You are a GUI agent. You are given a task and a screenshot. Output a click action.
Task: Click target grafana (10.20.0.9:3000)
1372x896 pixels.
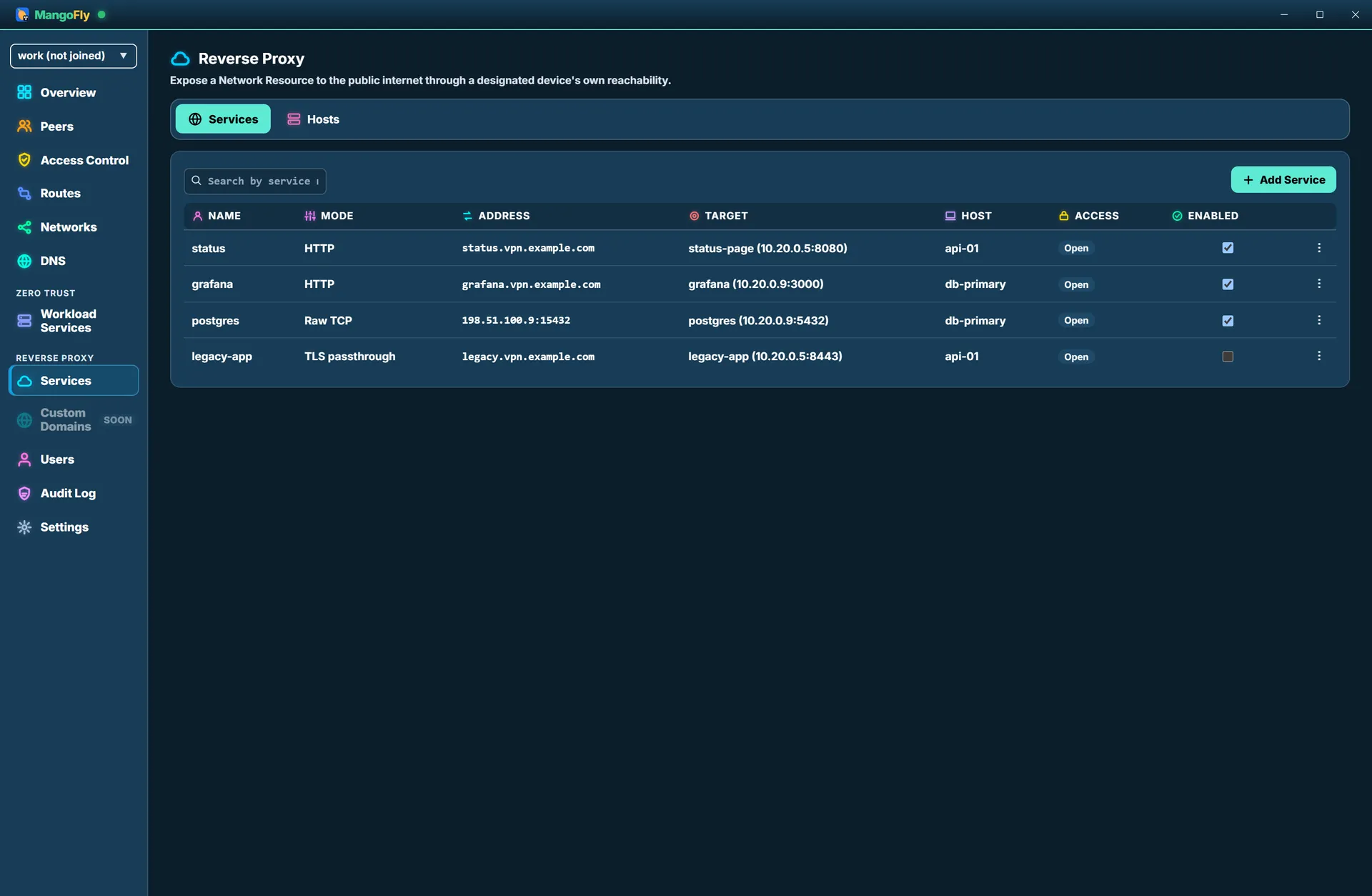(x=755, y=284)
